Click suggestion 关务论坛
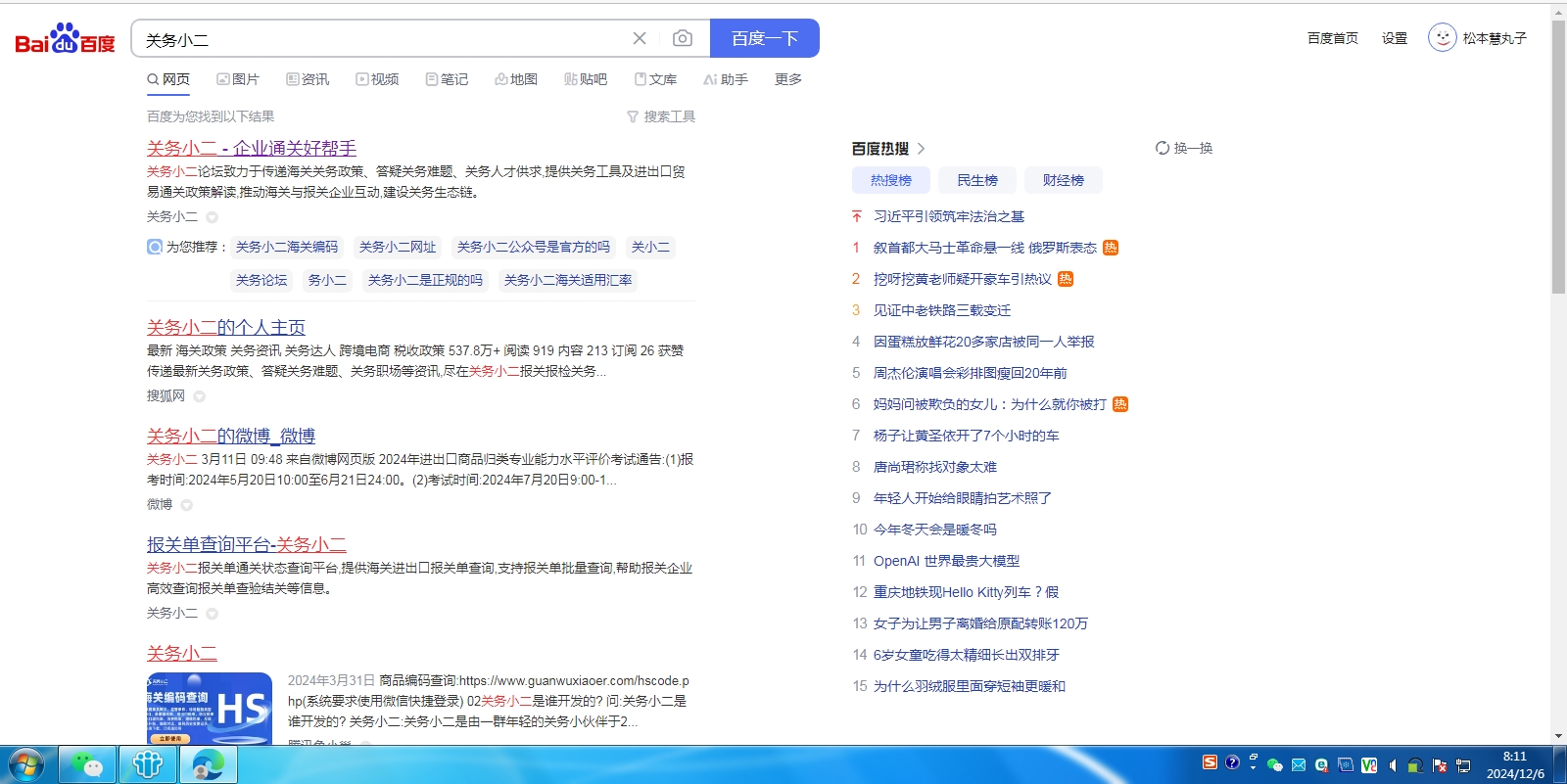 click(261, 280)
